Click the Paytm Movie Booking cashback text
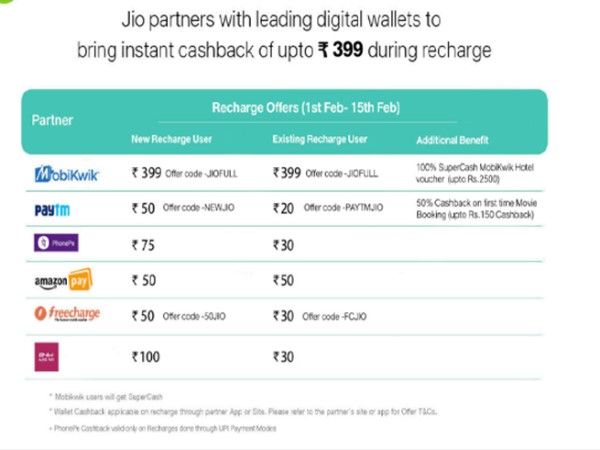 click(467, 208)
